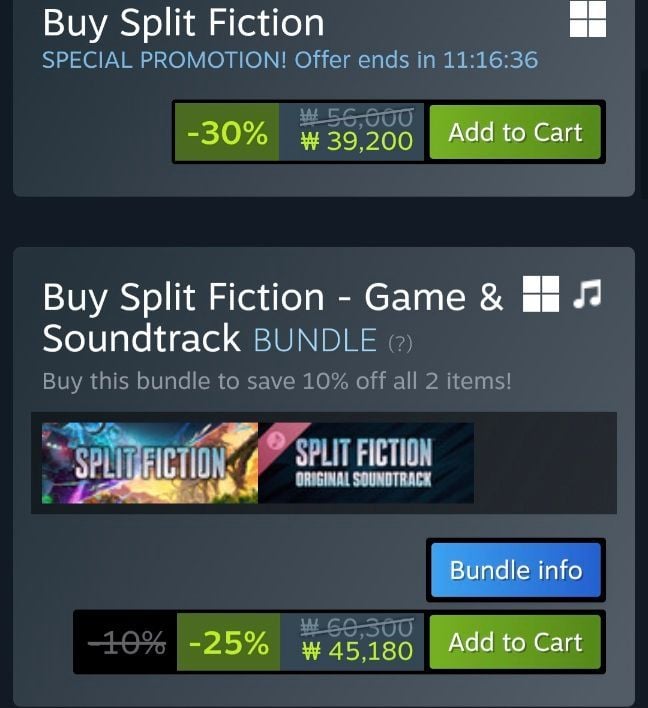
Task: Click the -30% discount badge
Action: (227, 132)
